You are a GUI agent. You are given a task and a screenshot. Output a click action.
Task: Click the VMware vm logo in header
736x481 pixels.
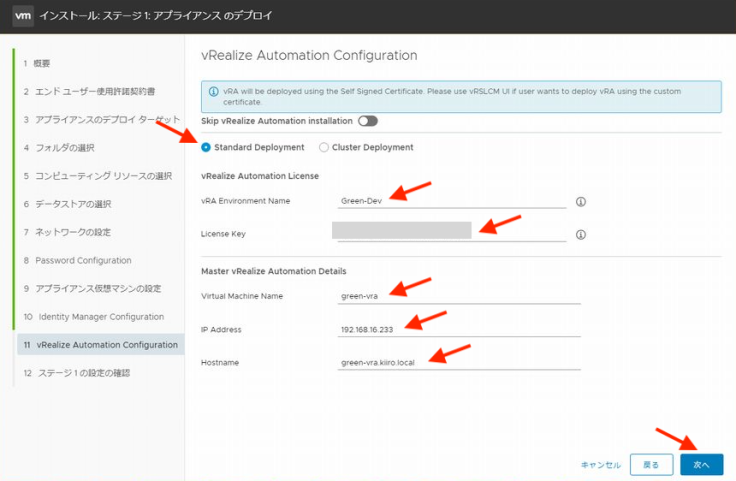(x=23, y=15)
